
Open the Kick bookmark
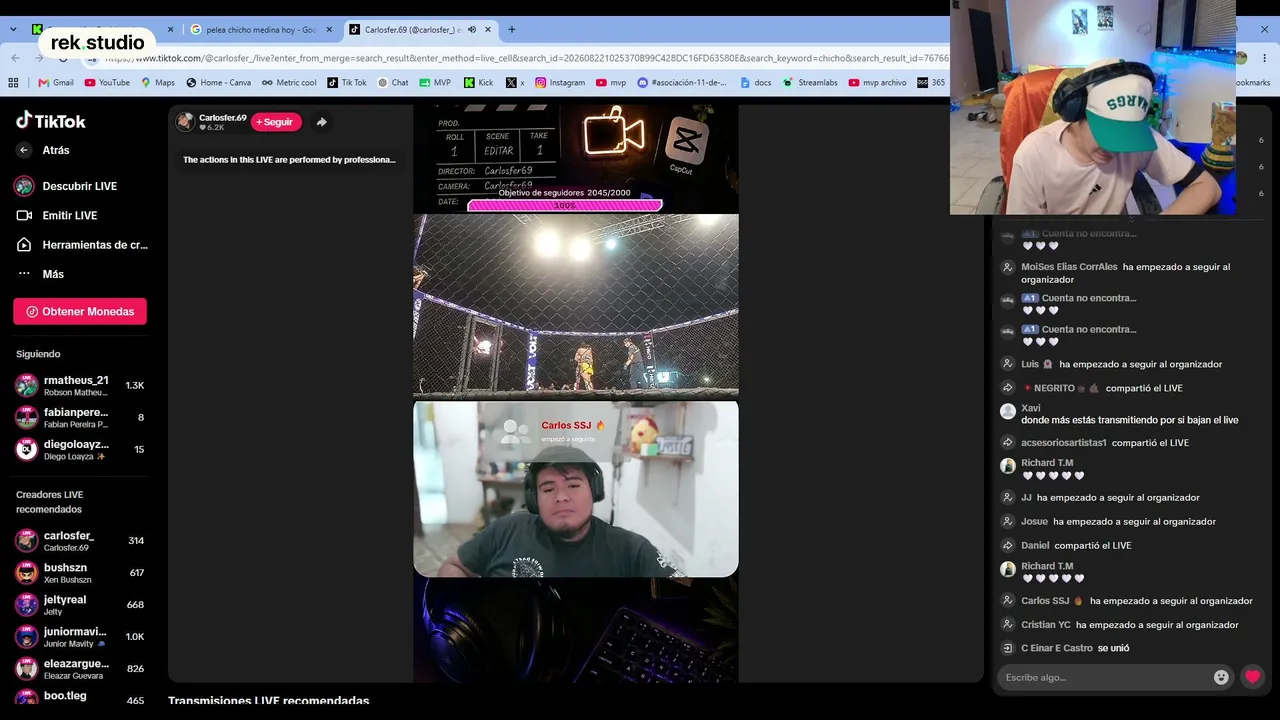479,83
